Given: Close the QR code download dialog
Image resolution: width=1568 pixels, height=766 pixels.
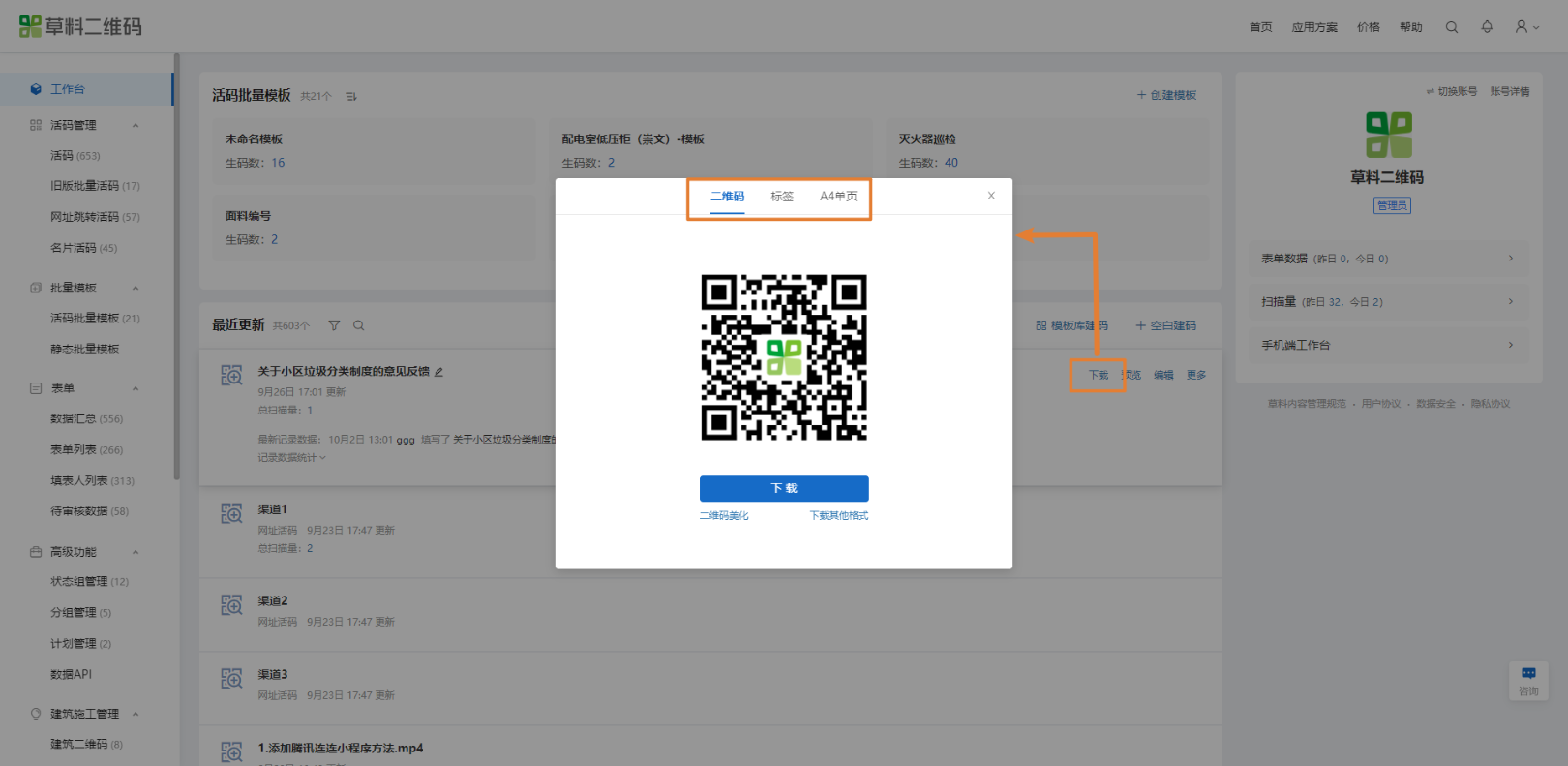Looking at the screenshot, I should tap(991, 196).
